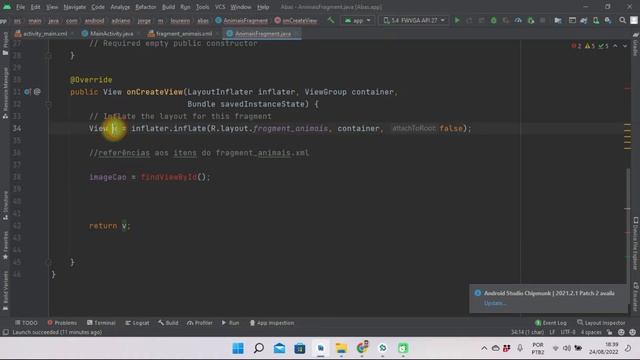Click the AnimaisFragment breadcrumb in navigation bar

click(241, 20)
